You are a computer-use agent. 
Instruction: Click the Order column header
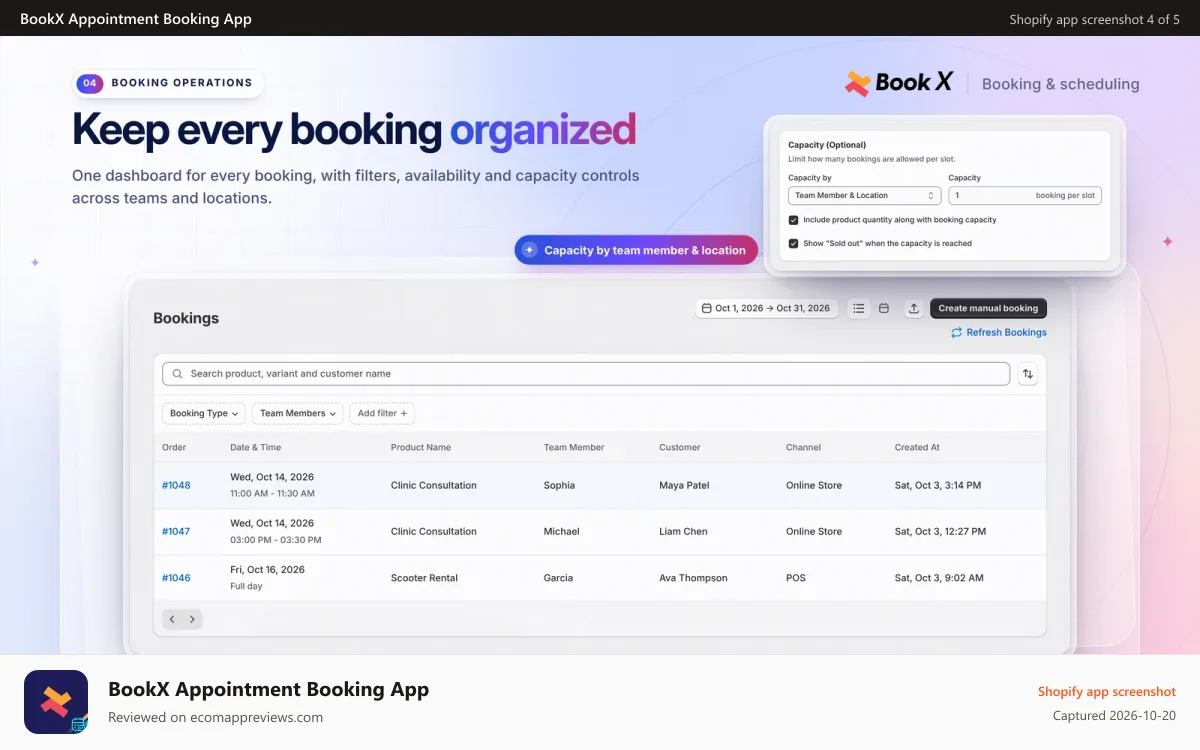pos(174,447)
